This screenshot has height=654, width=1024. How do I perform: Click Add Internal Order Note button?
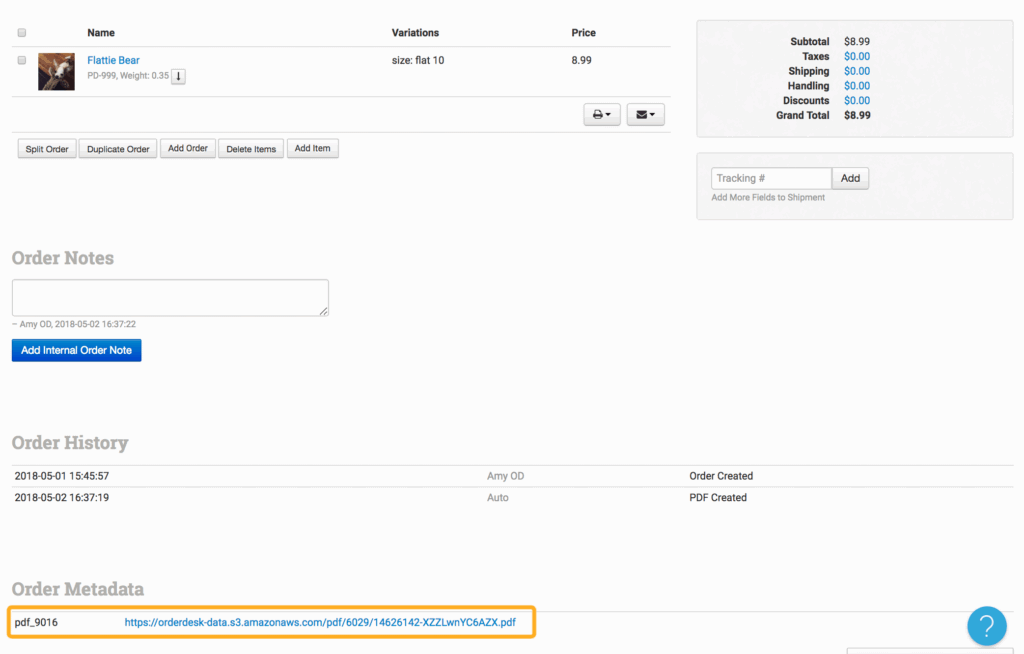click(x=77, y=350)
